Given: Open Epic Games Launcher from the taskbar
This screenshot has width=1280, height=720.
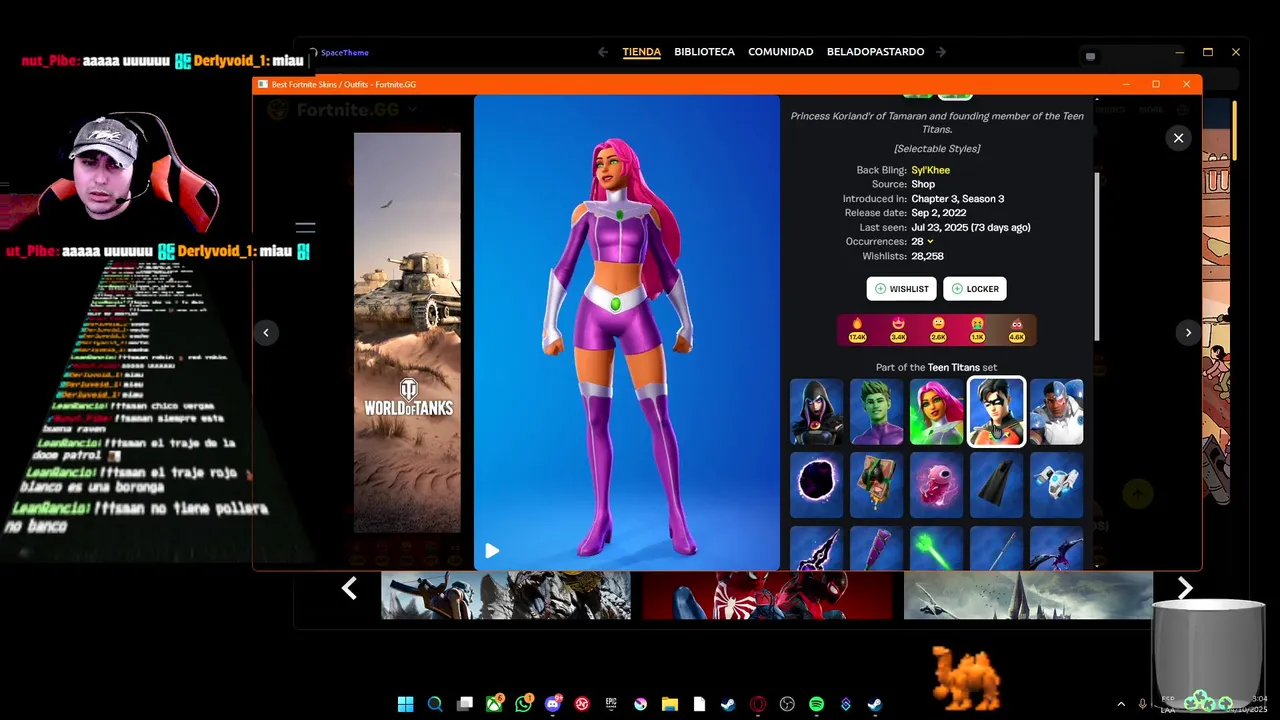Looking at the screenshot, I should tap(611, 704).
